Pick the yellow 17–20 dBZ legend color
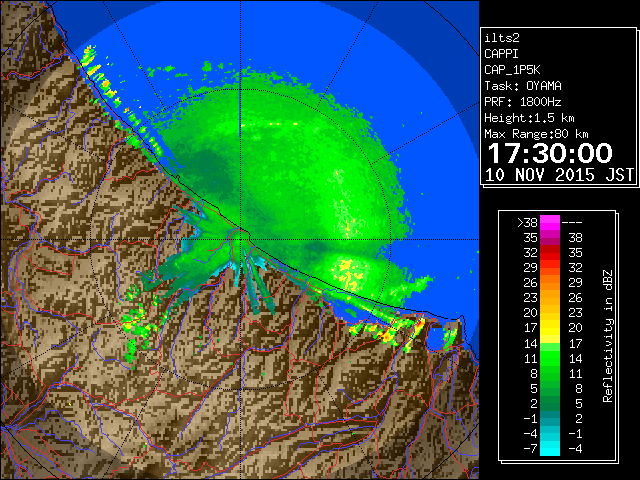The image size is (640, 480). [550, 328]
